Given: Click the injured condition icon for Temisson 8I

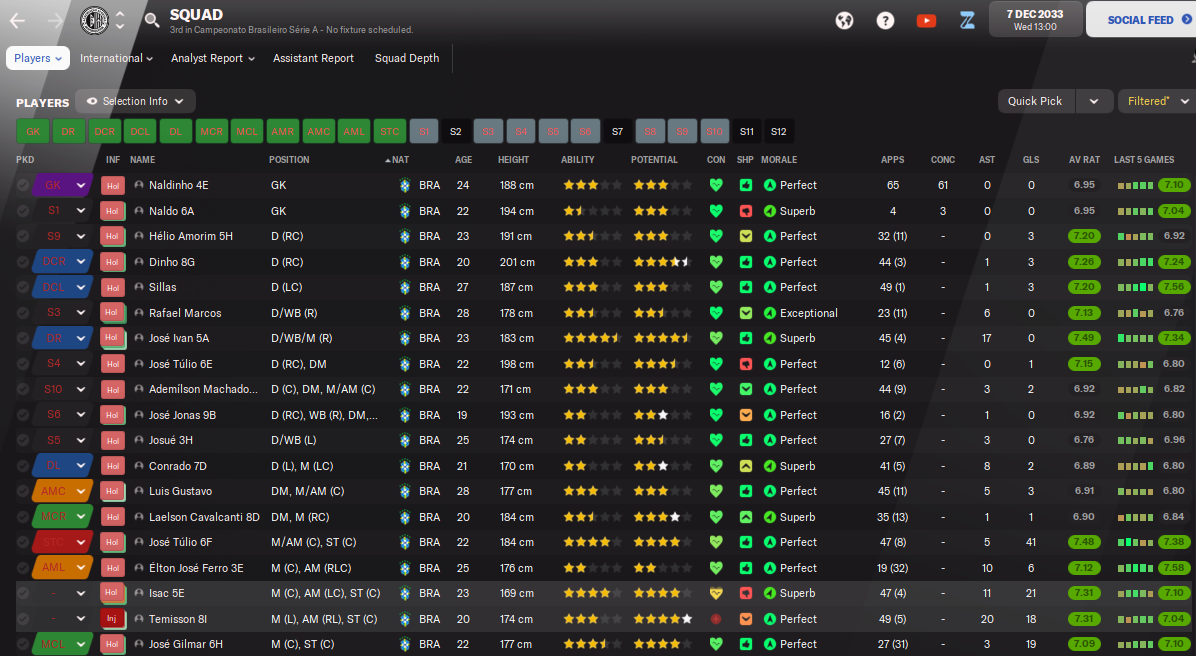Looking at the screenshot, I should [715, 619].
